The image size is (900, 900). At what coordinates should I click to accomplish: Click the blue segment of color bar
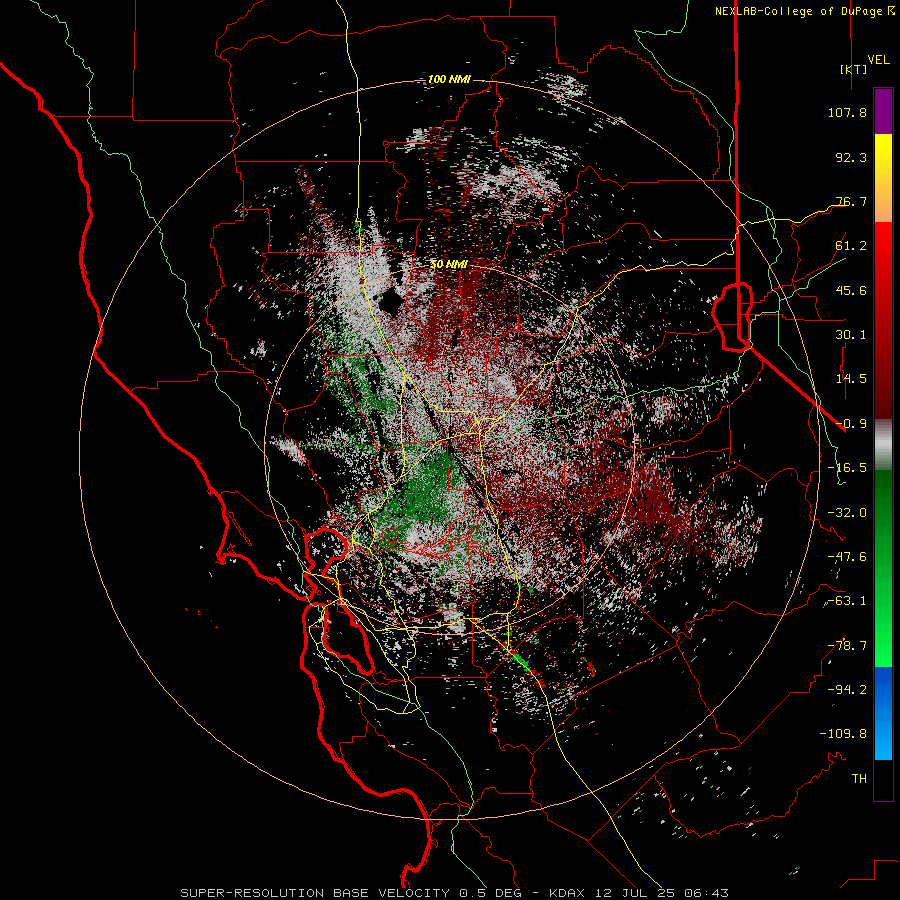click(883, 713)
